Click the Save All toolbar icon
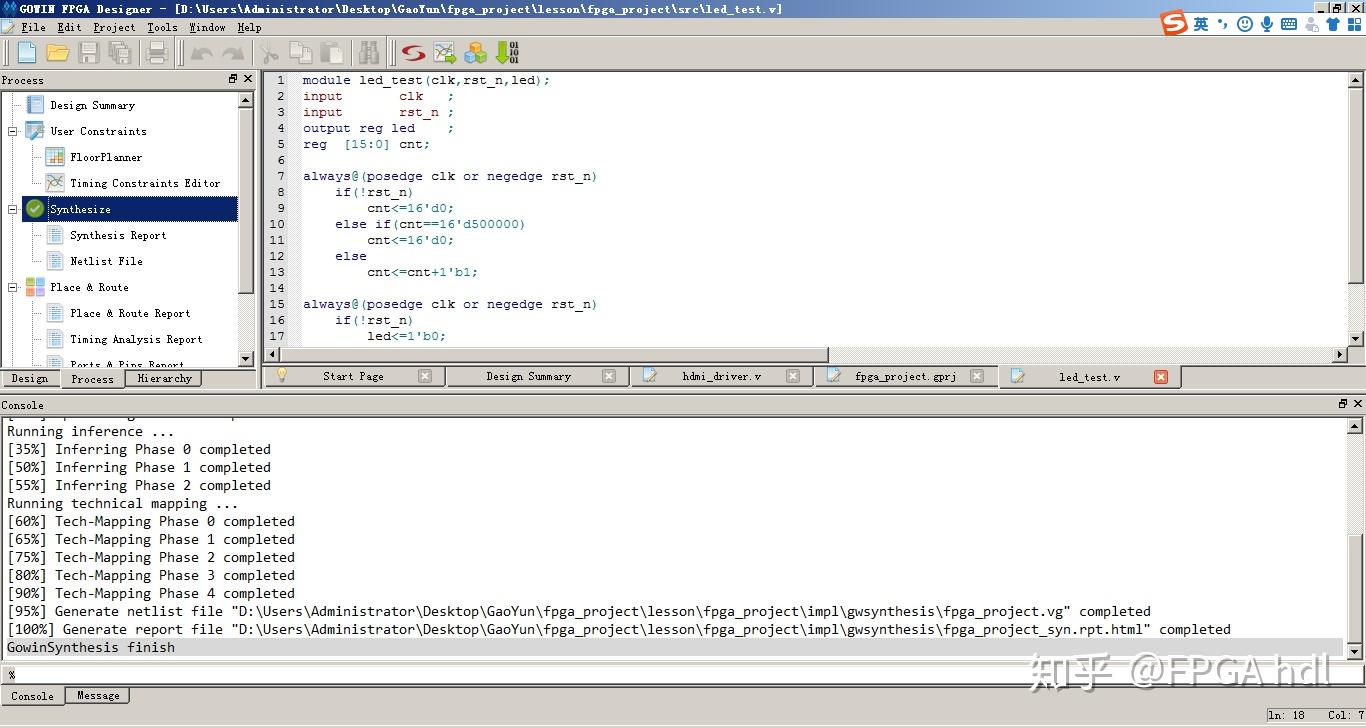1366x728 pixels. [120, 52]
